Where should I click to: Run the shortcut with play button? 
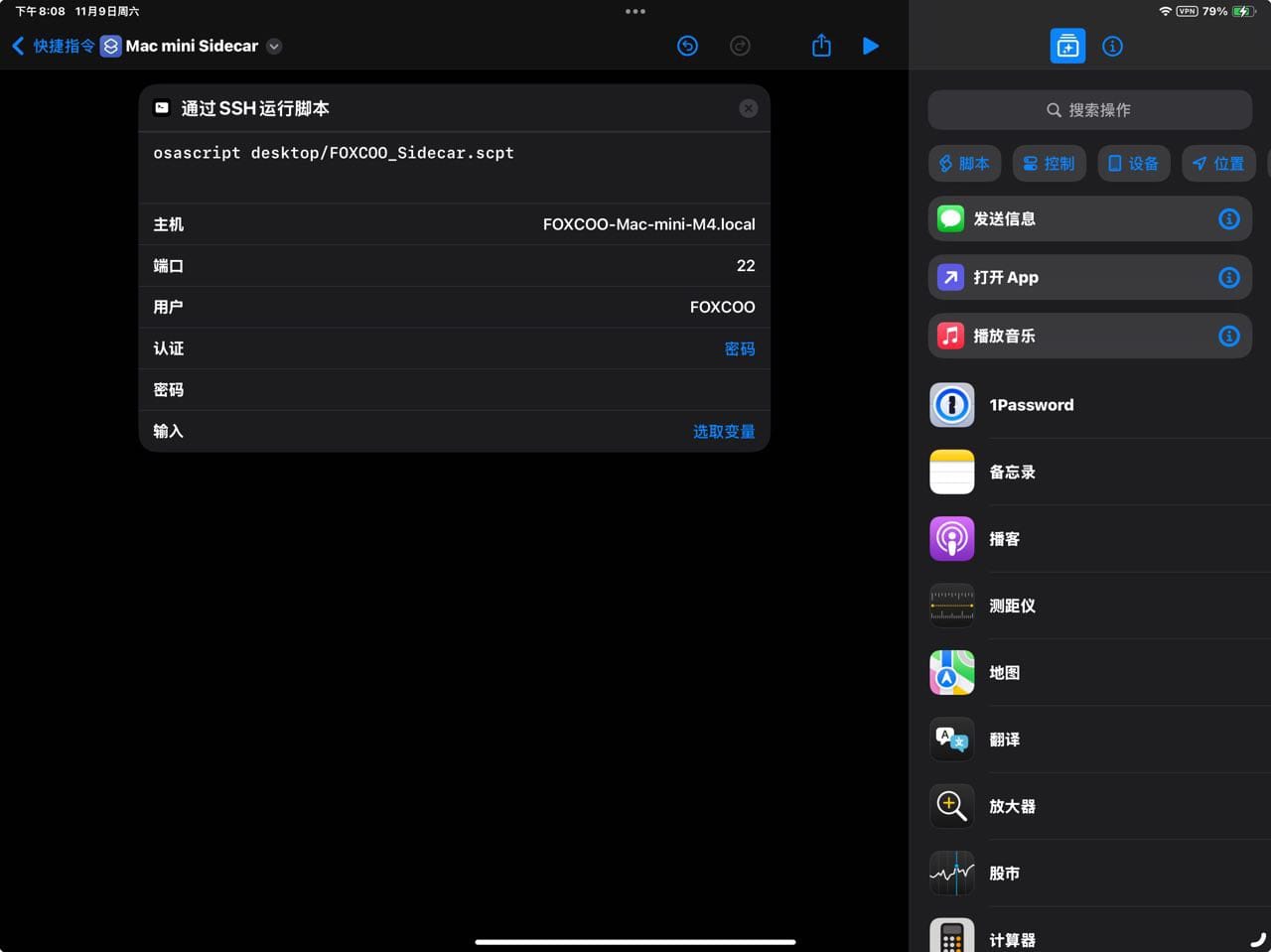(x=871, y=46)
